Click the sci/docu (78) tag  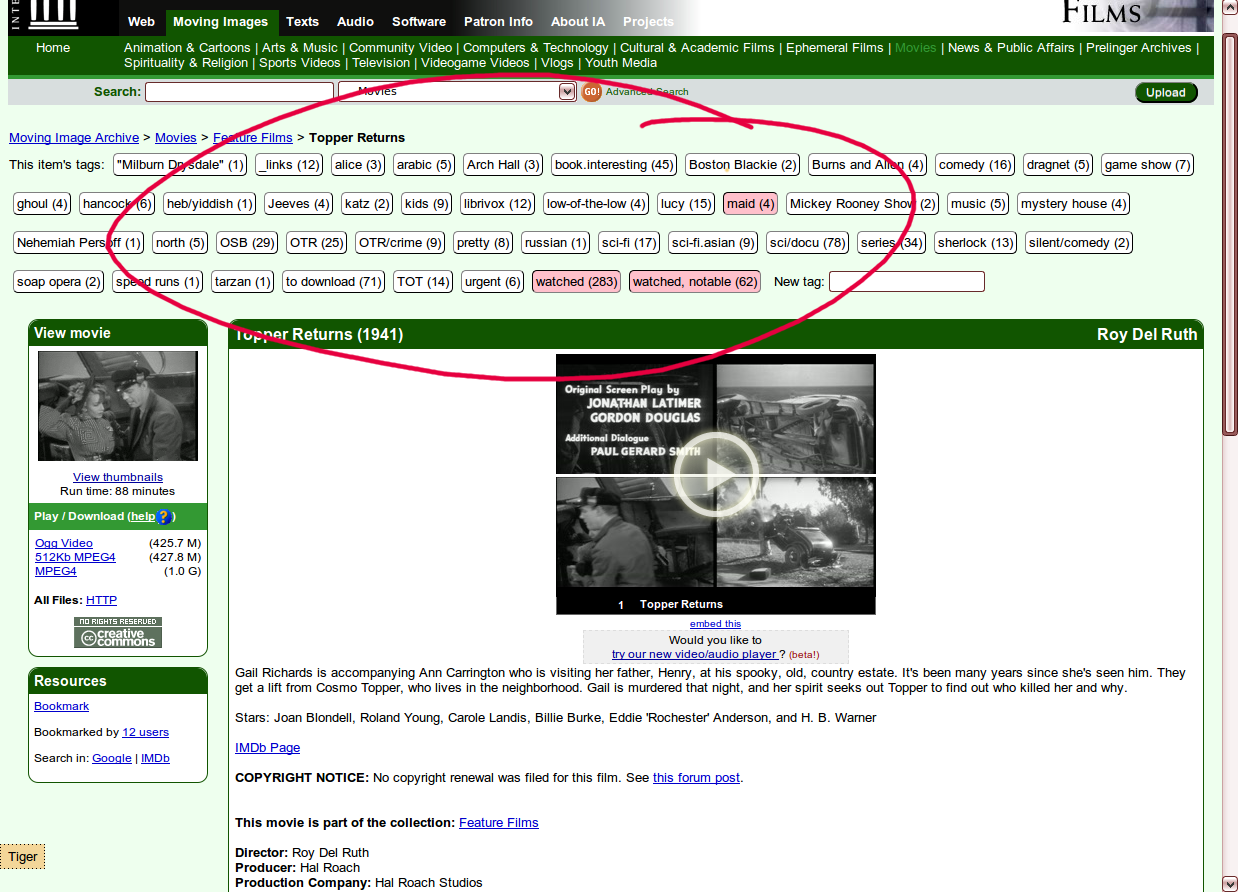click(808, 243)
